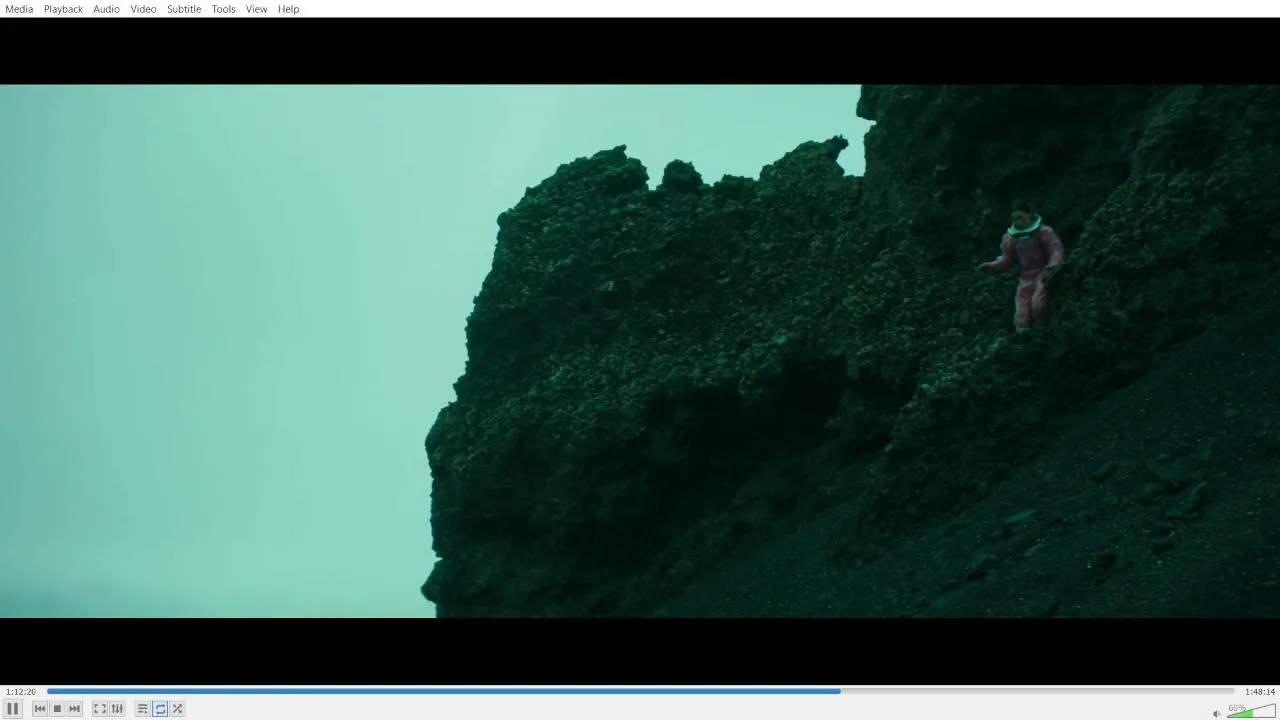Open the Playback menu

[x=63, y=9]
